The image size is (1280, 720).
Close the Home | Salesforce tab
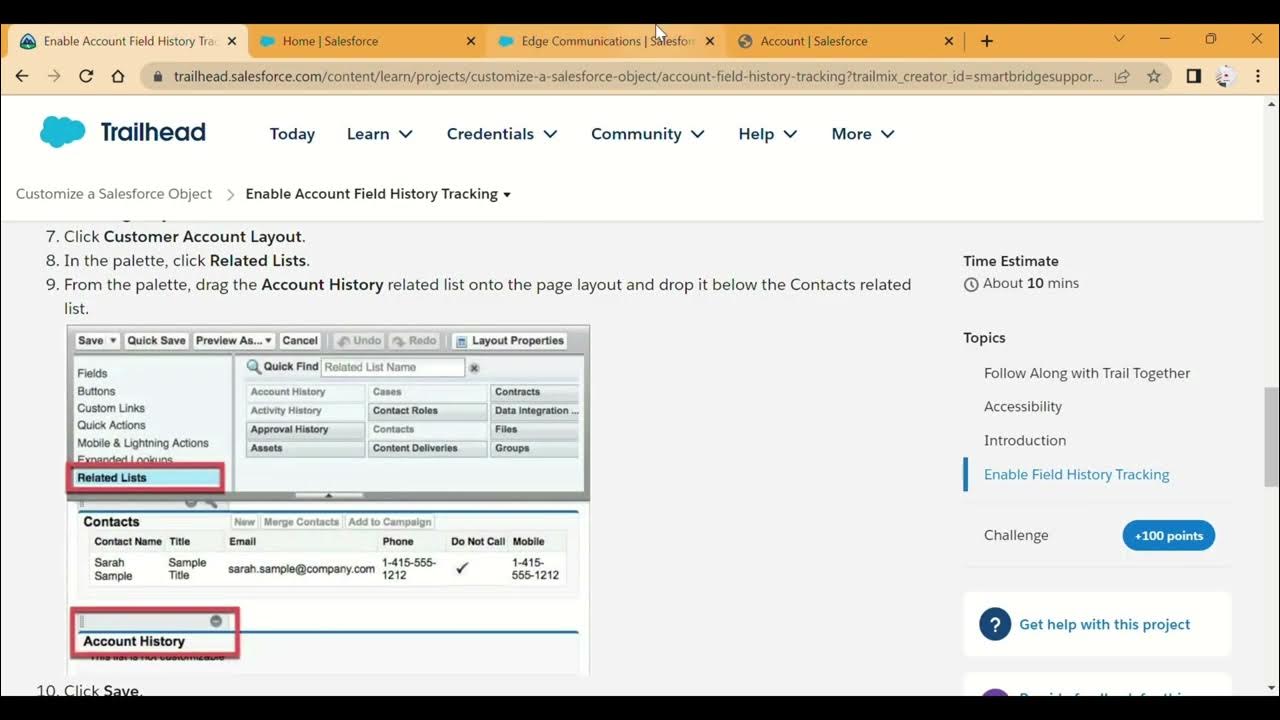471,41
